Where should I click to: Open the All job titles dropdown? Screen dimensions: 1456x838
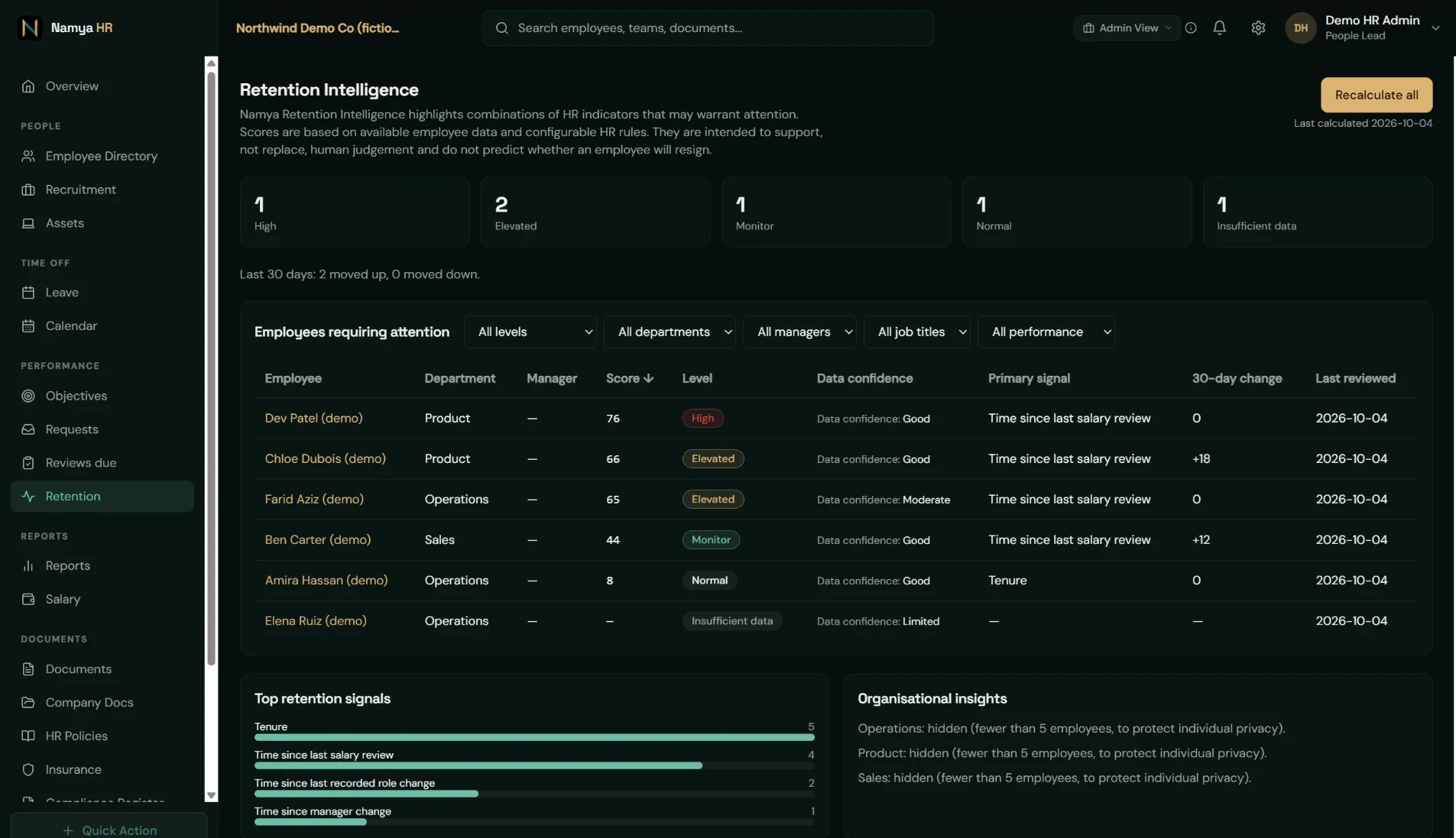click(x=917, y=332)
